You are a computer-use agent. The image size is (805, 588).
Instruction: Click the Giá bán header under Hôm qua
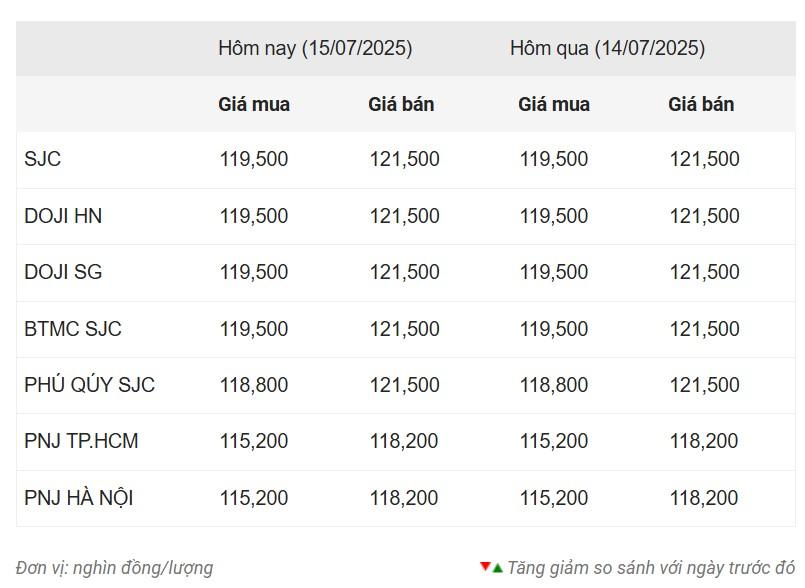701,104
